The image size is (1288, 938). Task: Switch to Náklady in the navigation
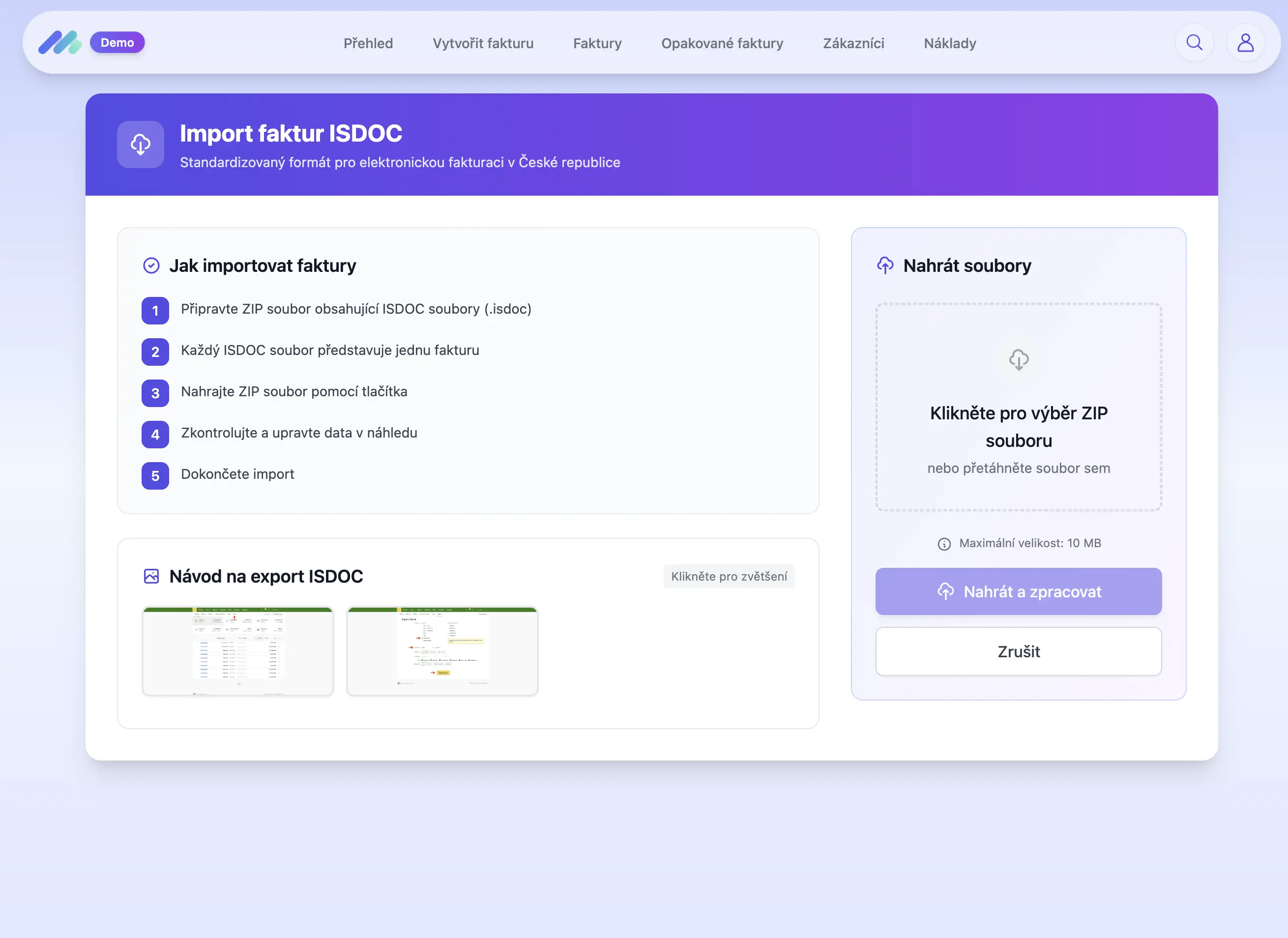(x=949, y=43)
